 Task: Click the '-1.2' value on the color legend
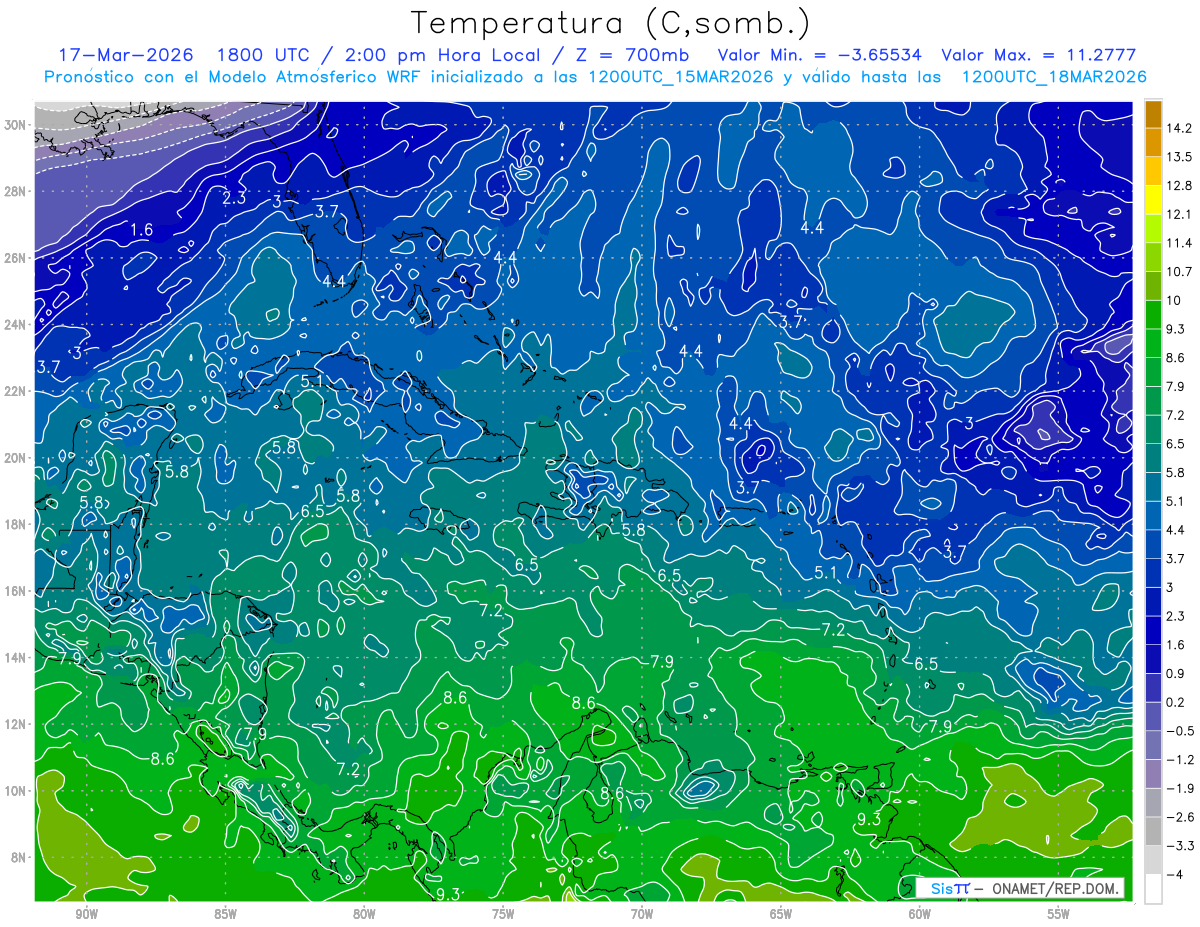click(1180, 760)
